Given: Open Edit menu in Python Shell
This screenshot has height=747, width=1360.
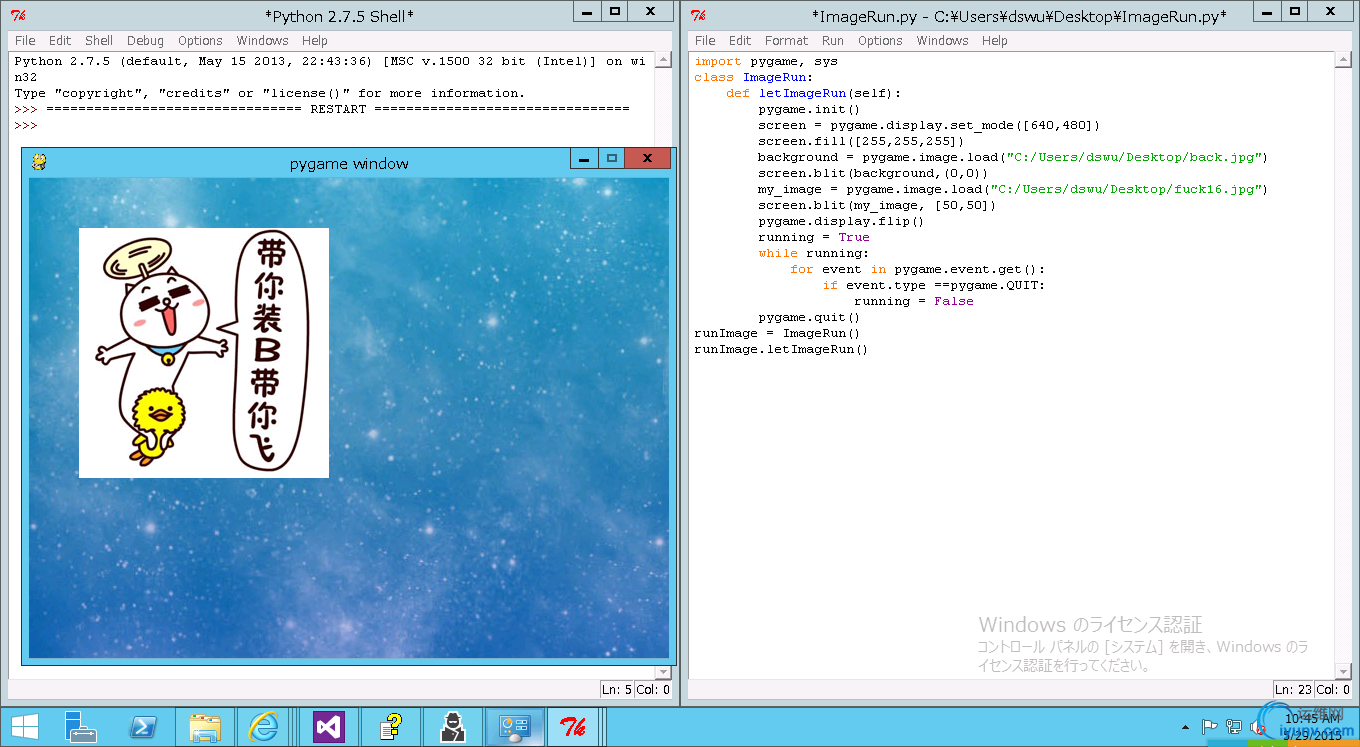Looking at the screenshot, I should pyautogui.click(x=60, y=41).
